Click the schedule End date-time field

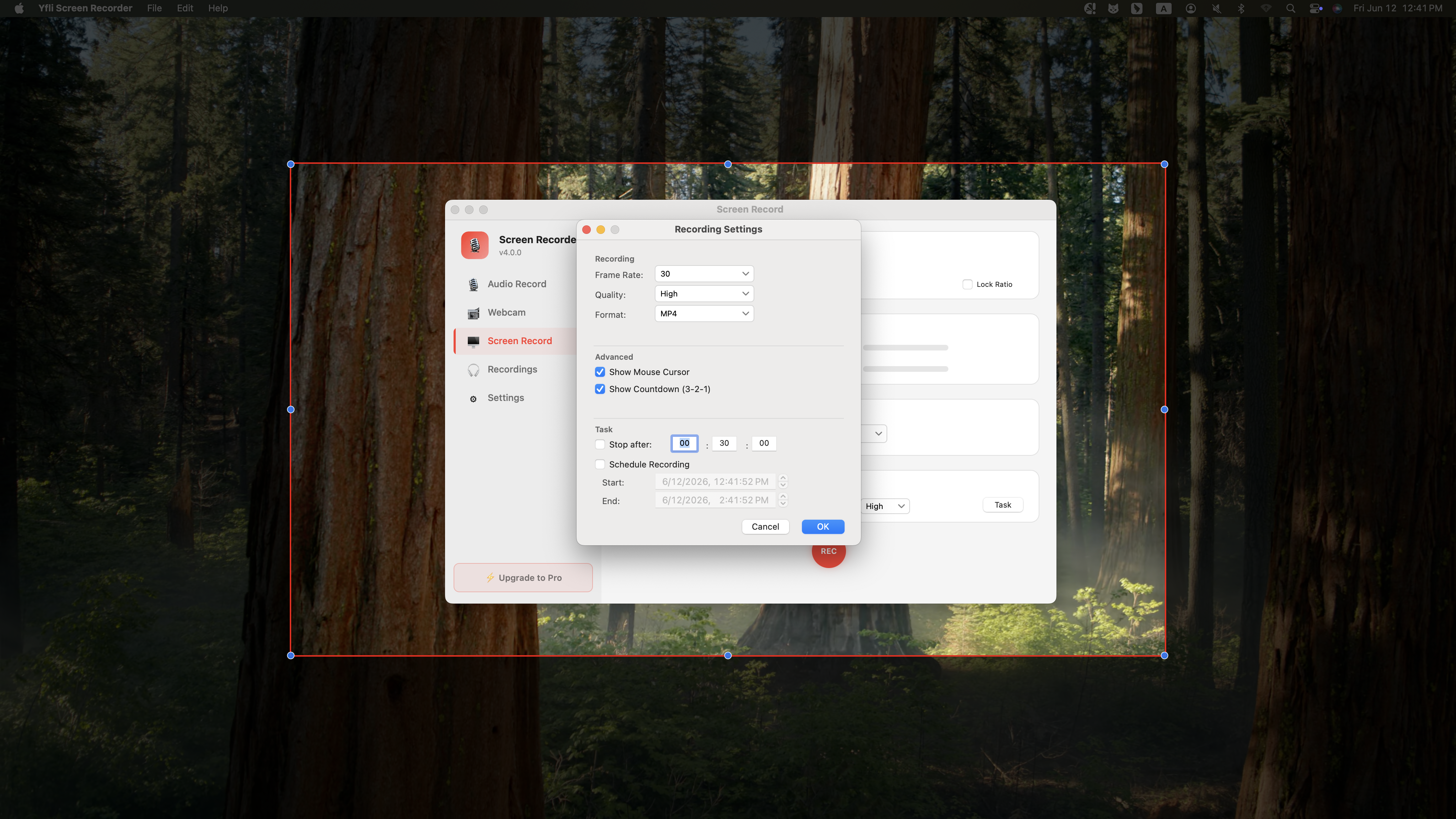click(715, 500)
